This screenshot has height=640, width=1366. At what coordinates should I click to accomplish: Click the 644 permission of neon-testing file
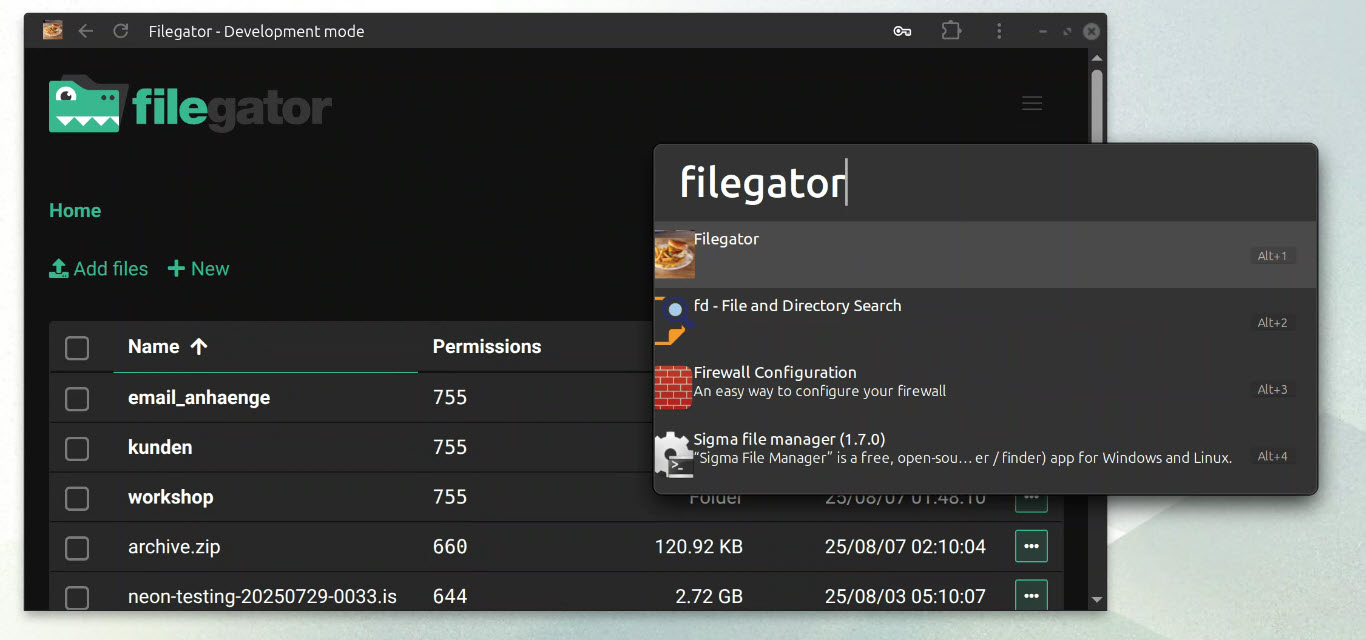coord(450,597)
